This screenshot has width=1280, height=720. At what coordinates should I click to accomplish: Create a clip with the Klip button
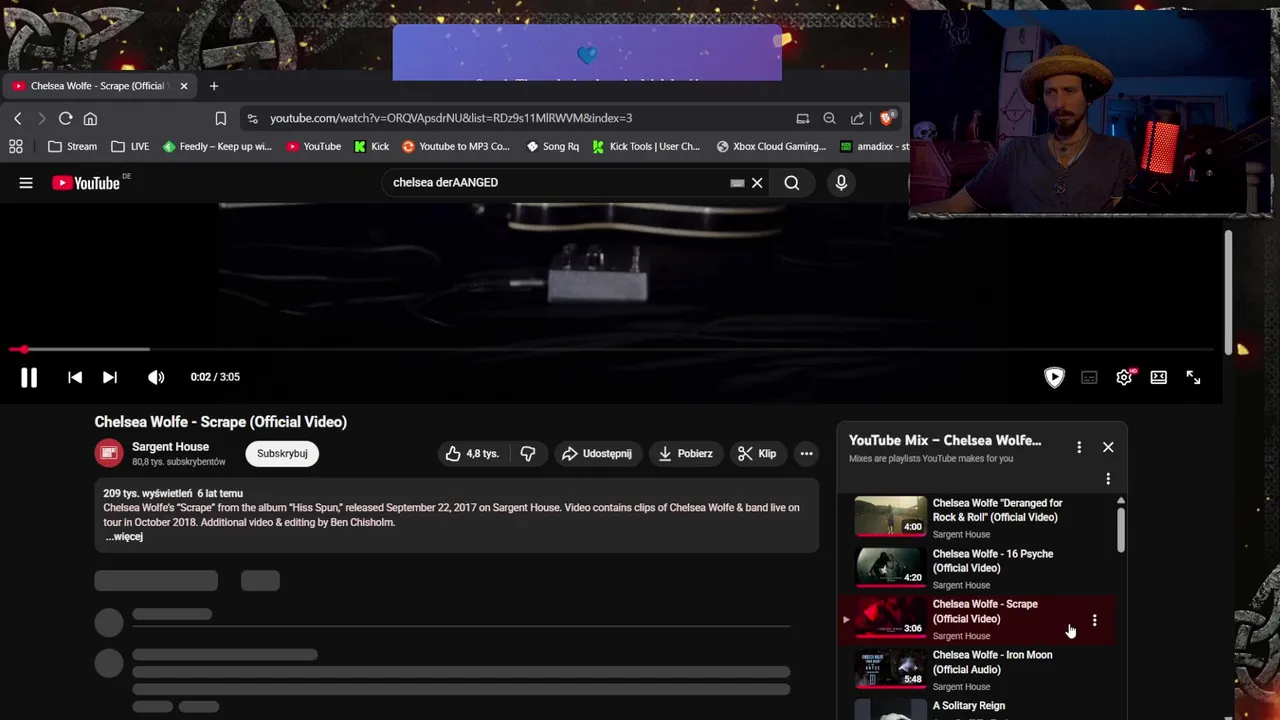757,454
